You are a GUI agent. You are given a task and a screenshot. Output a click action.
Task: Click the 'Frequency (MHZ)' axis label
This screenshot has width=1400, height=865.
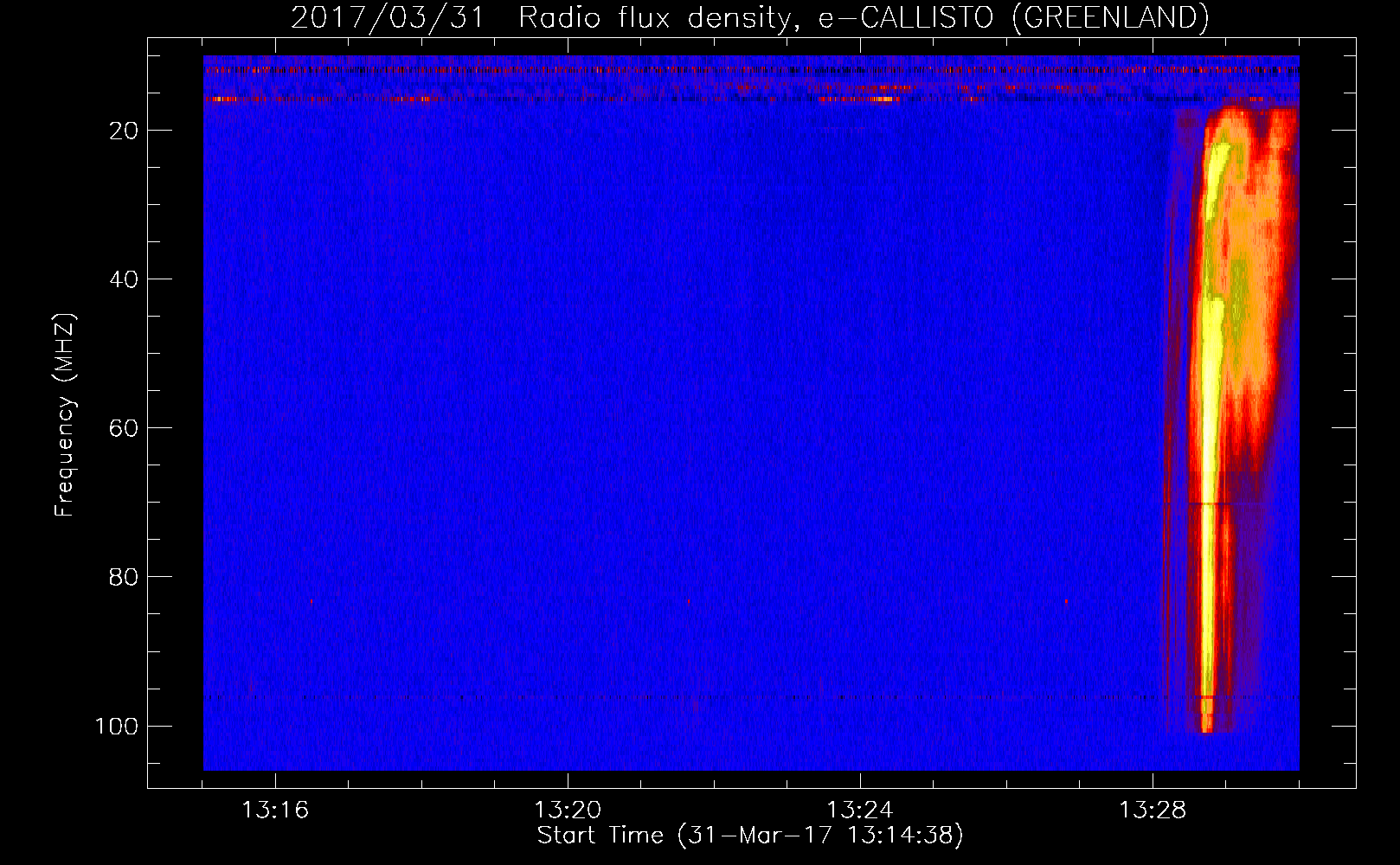tap(65, 415)
